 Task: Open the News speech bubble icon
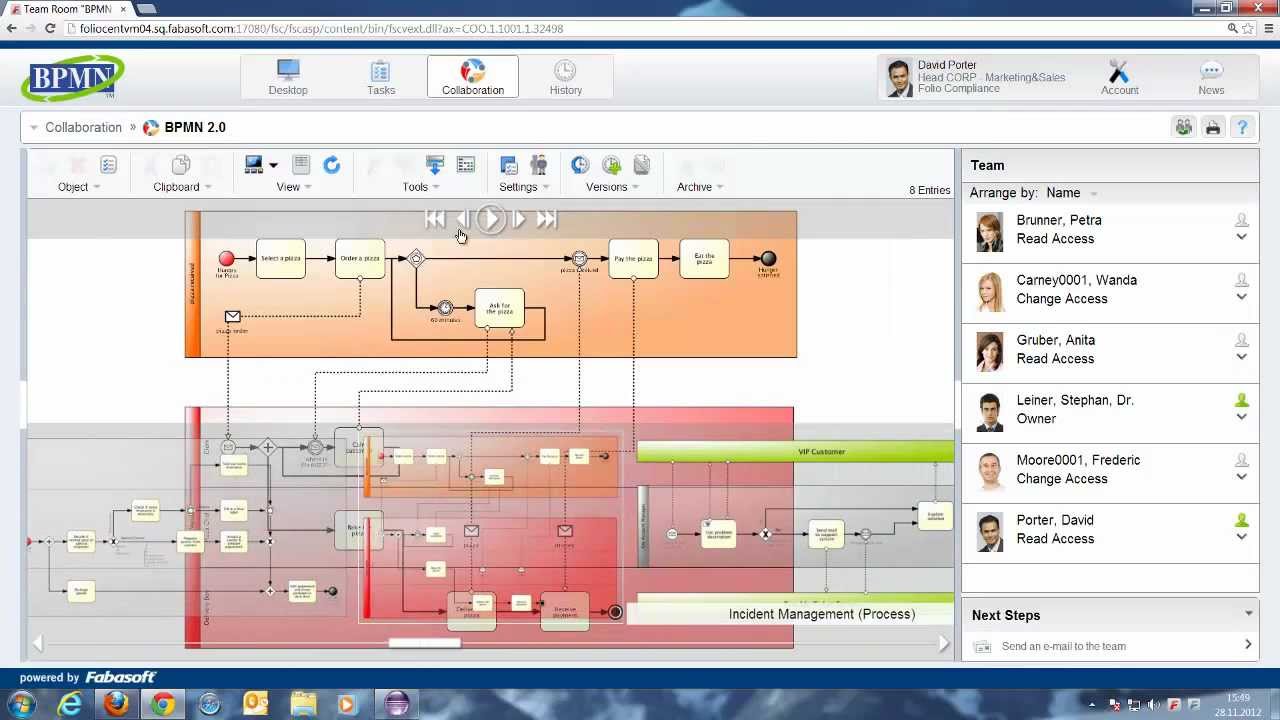click(1211, 71)
